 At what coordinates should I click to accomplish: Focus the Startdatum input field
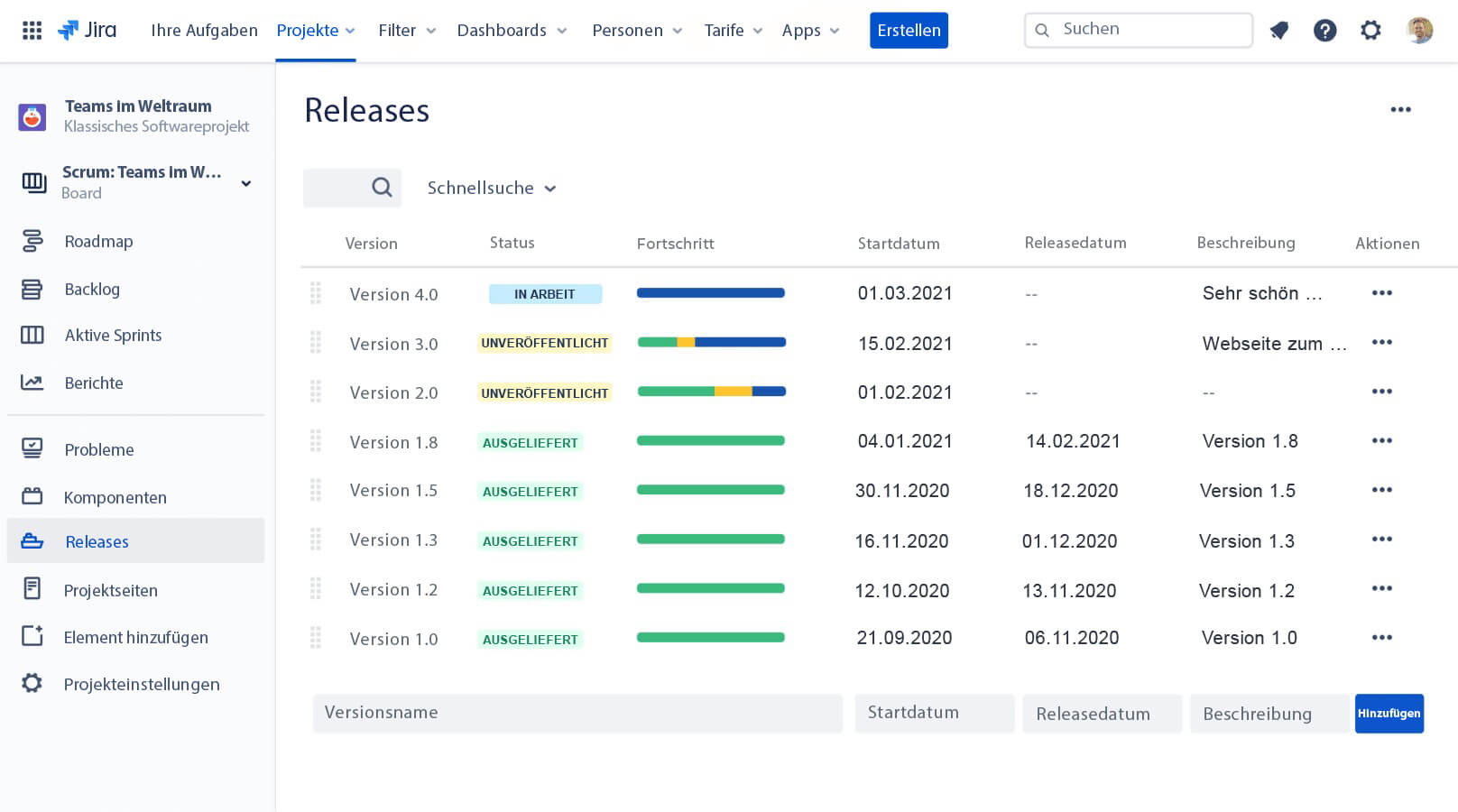tap(935, 713)
